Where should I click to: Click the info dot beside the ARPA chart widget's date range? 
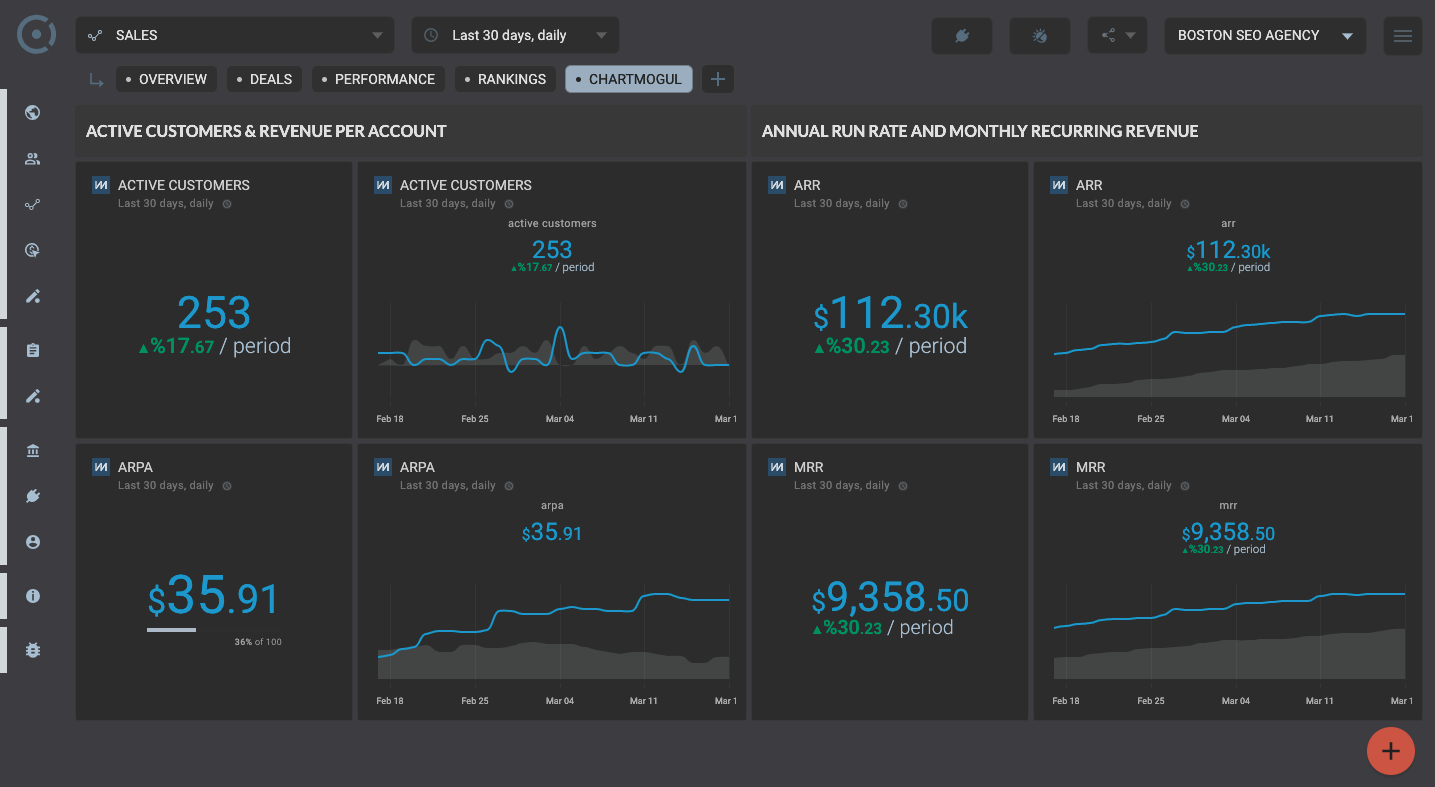pos(509,486)
